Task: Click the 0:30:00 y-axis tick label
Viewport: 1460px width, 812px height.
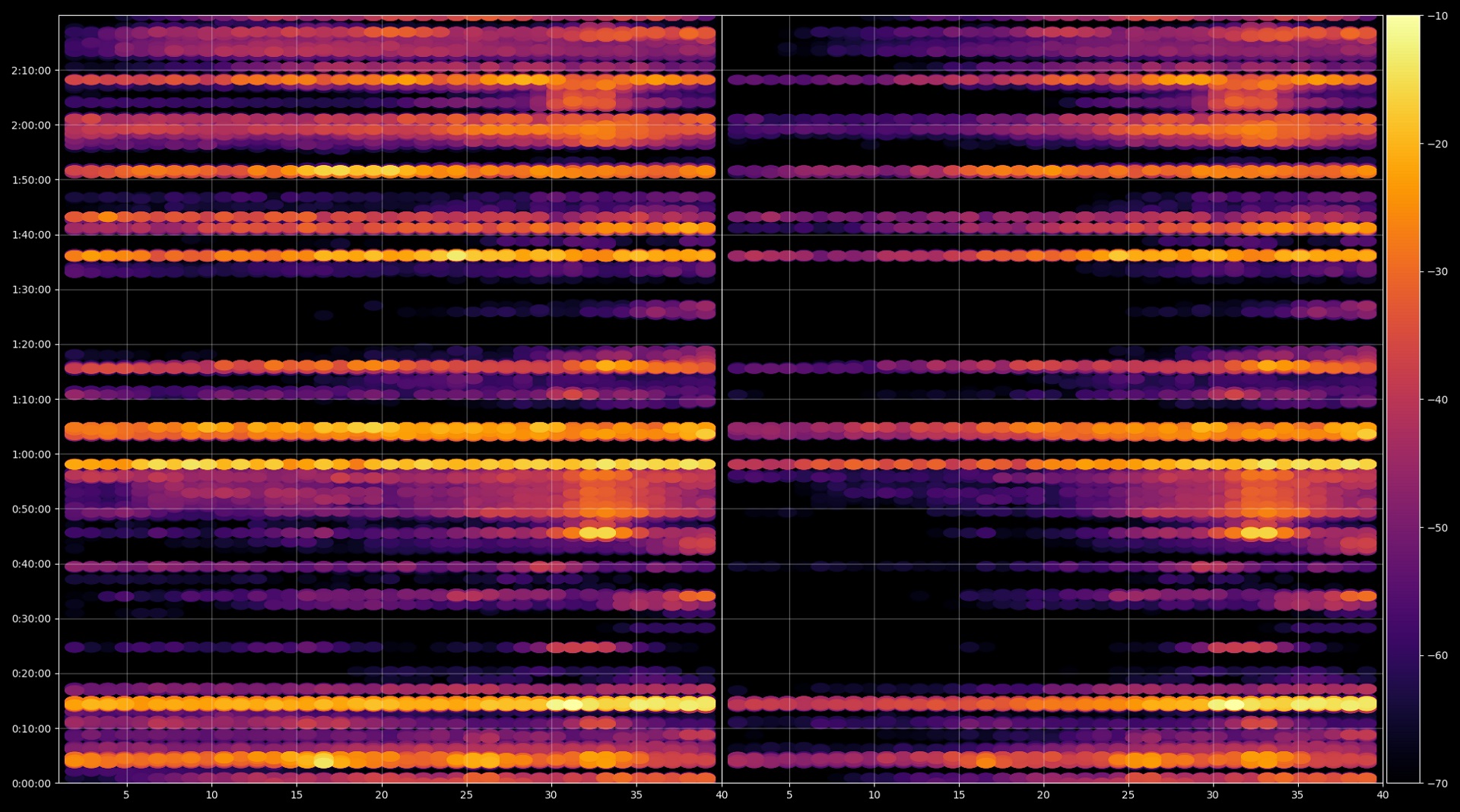Action: [31, 619]
